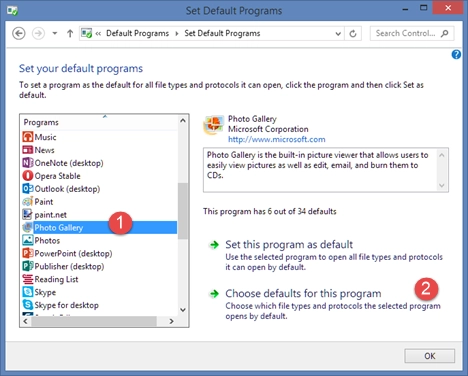Click the search magnifier icon

point(444,33)
